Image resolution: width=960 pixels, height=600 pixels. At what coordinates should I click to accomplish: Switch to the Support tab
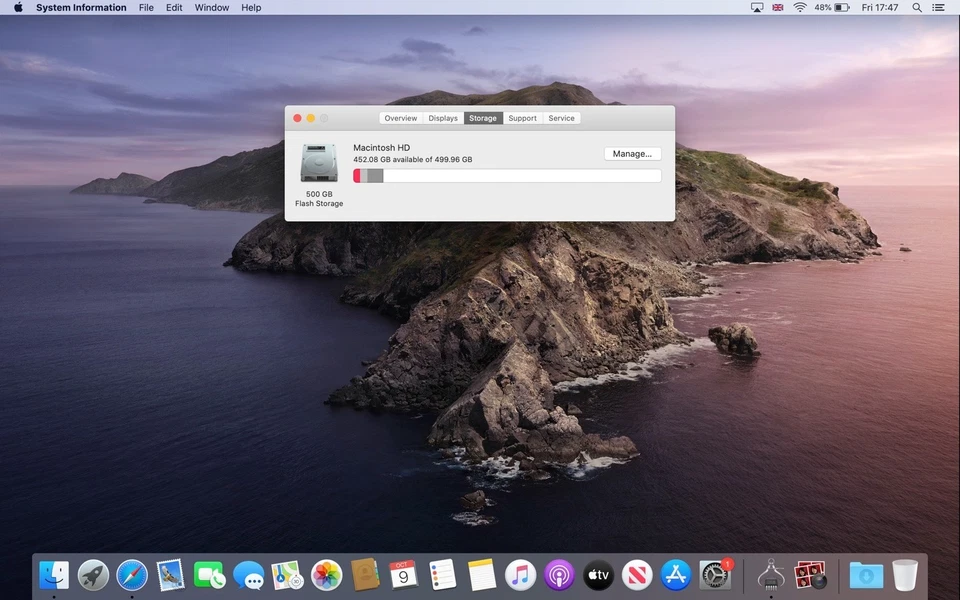(522, 118)
